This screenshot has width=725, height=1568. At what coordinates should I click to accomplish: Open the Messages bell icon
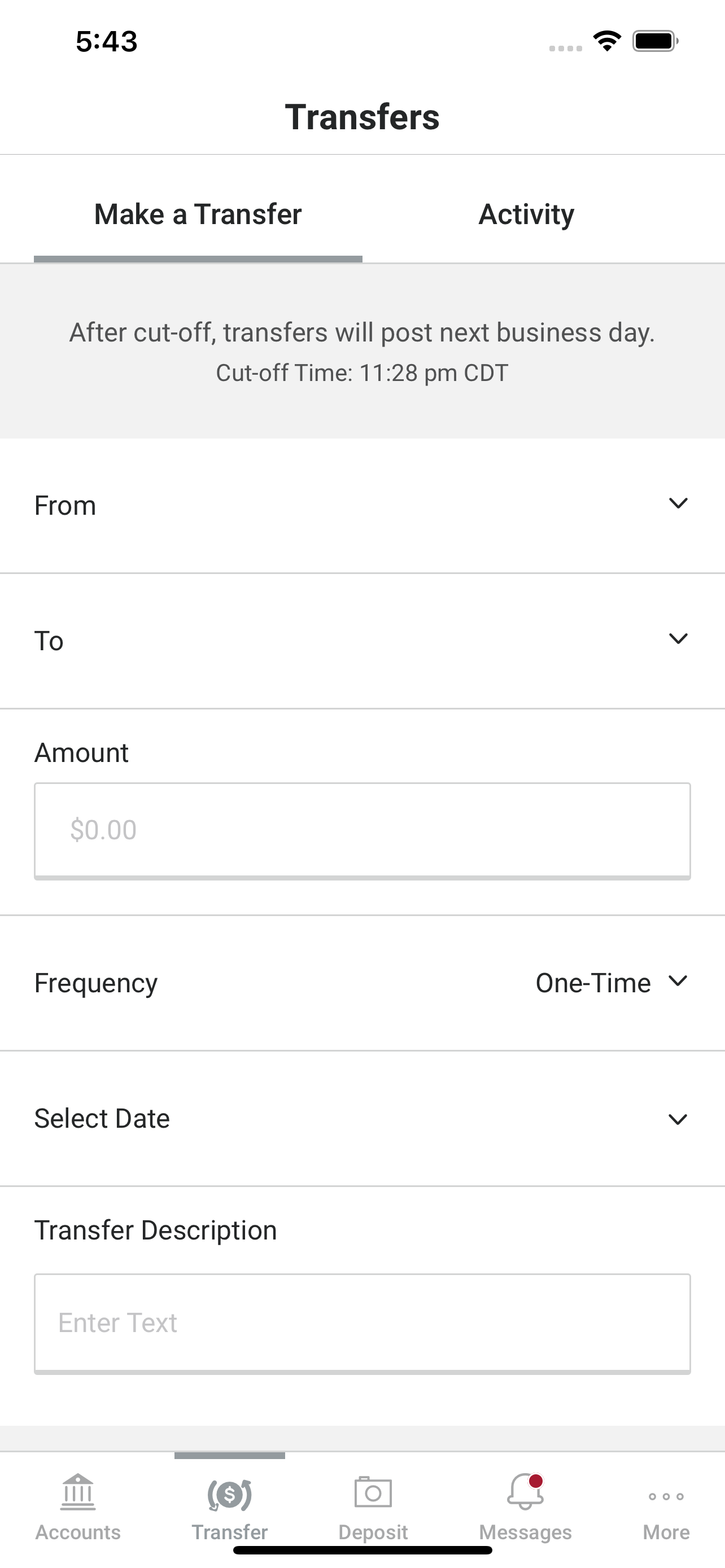click(x=525, y=1491)
